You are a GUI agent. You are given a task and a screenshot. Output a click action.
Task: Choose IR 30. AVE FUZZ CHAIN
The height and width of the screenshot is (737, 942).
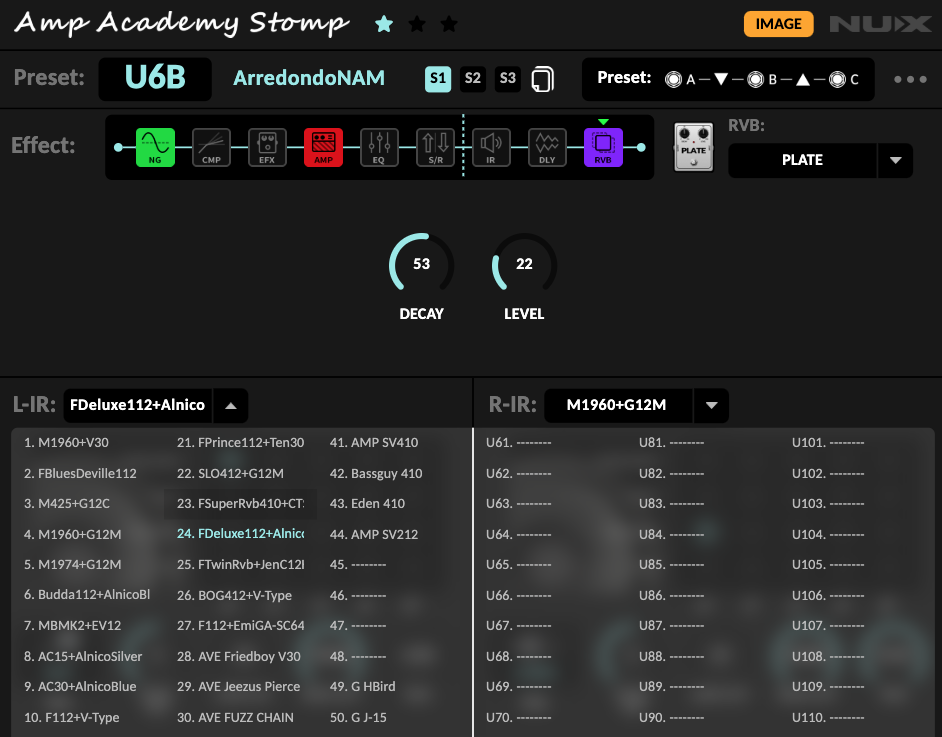point(235,717)
